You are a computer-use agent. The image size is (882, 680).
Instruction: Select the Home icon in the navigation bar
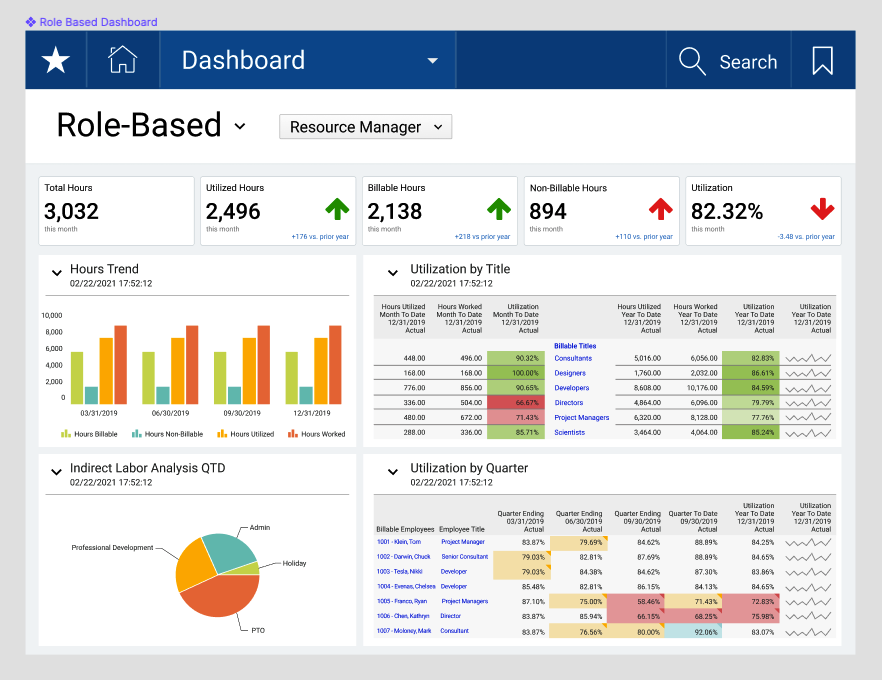tap(122, 60)
